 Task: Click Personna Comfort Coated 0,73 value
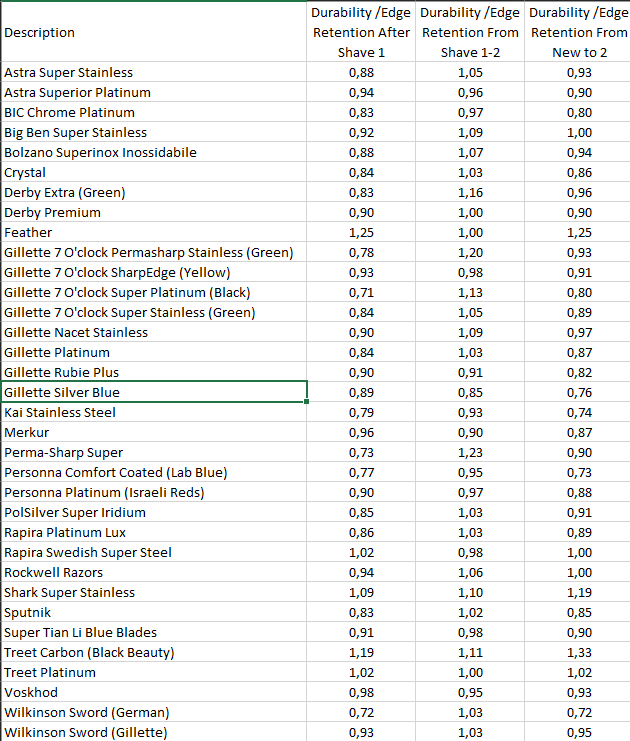578,473
